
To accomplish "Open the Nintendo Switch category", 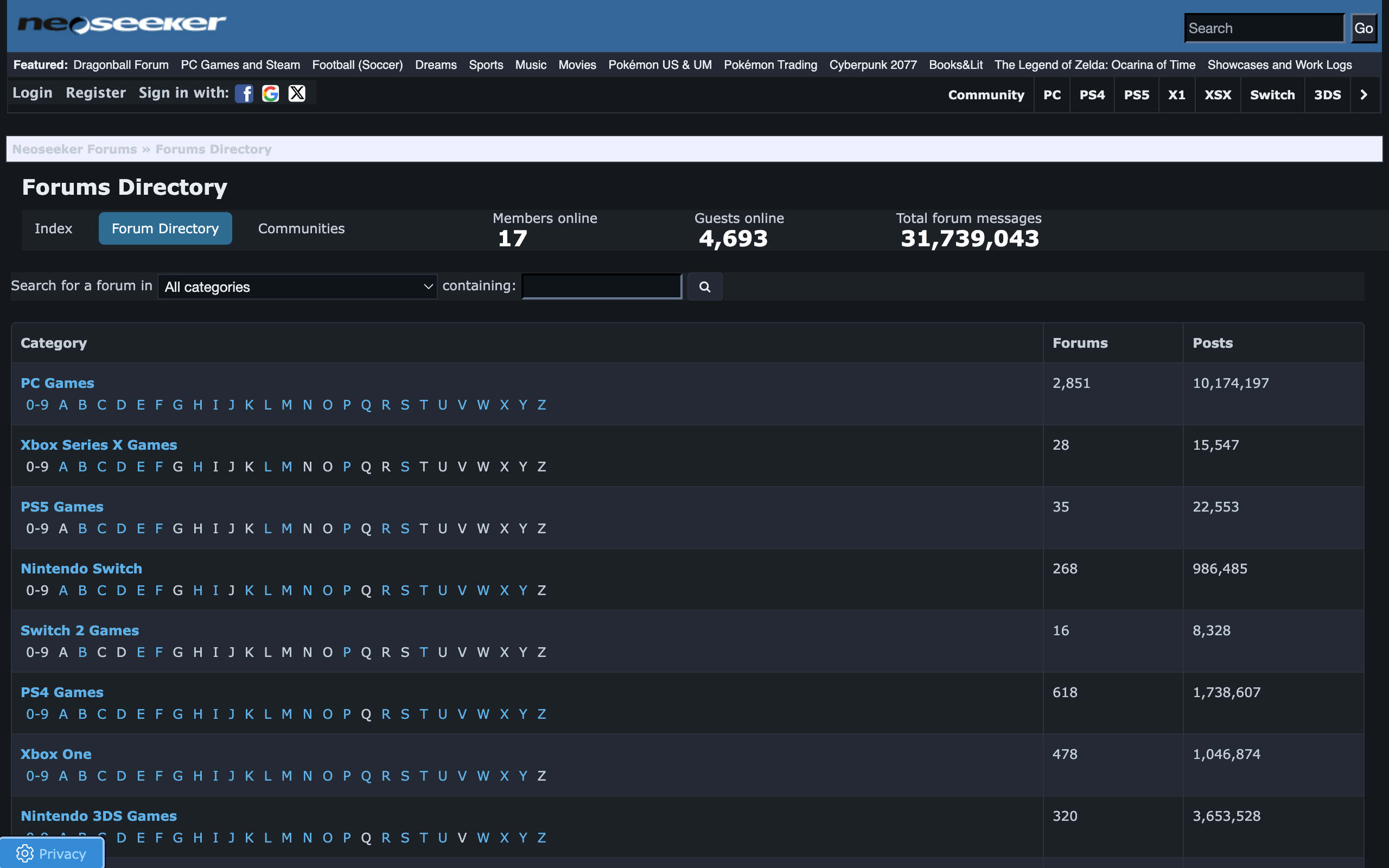I will pos(81,569).
